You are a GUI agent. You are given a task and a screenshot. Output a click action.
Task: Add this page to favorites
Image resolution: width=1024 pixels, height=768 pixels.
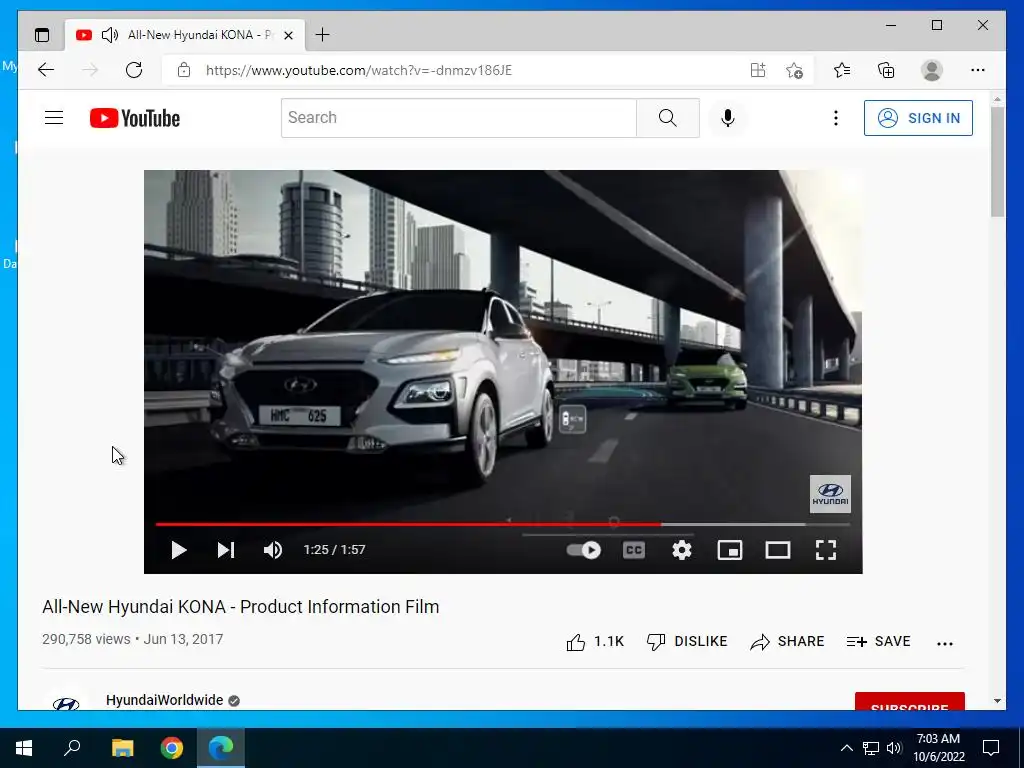794,70
